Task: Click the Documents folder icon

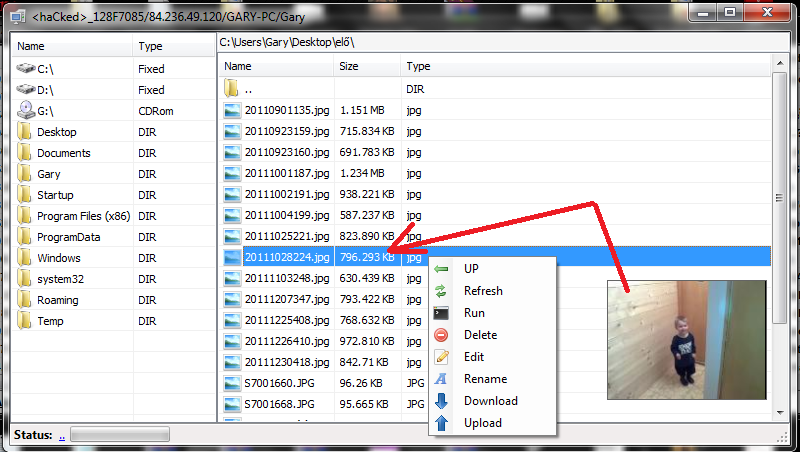Action: click(x=24, y=153)
